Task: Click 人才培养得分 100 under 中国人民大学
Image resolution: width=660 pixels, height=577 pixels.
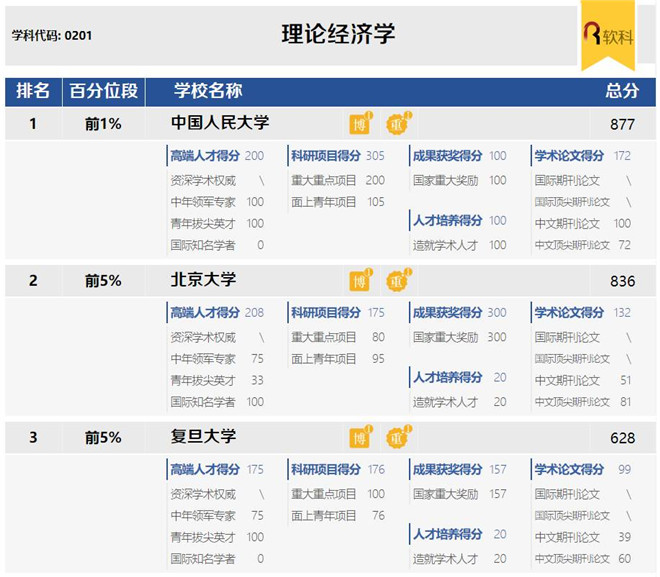Action: [x=459, y=221]
